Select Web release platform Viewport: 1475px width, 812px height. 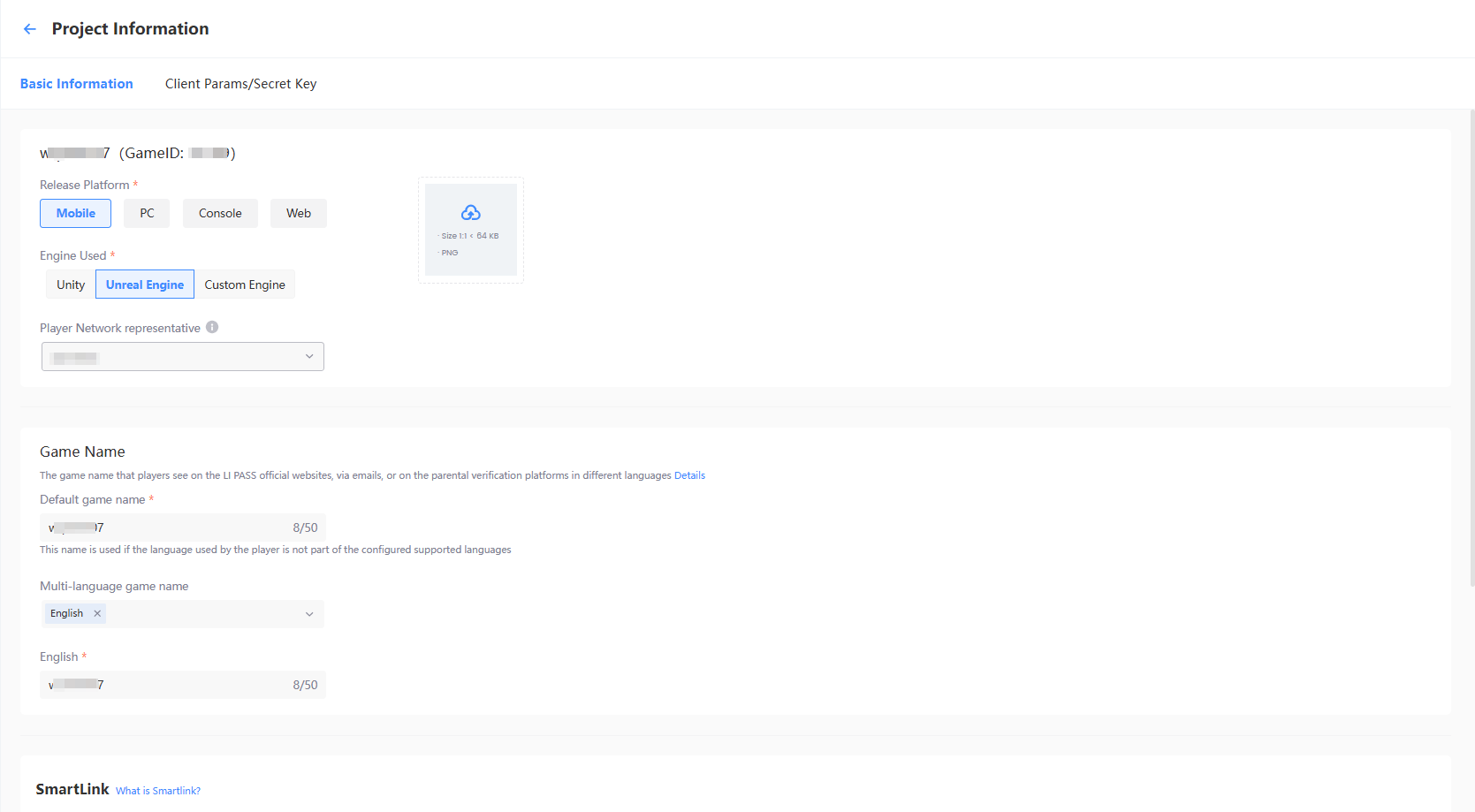(299, 213)
